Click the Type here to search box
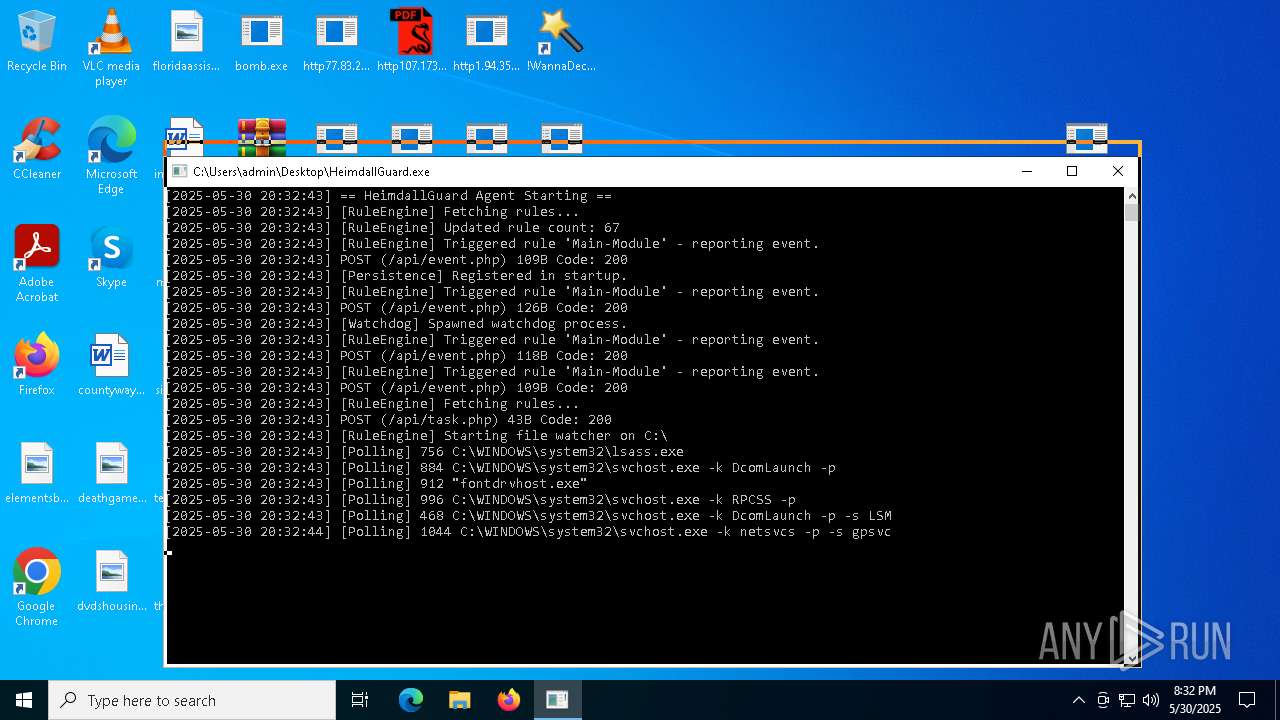This screenshot has height=720, width=1280. pyautogui.click(x=192, y=700)
